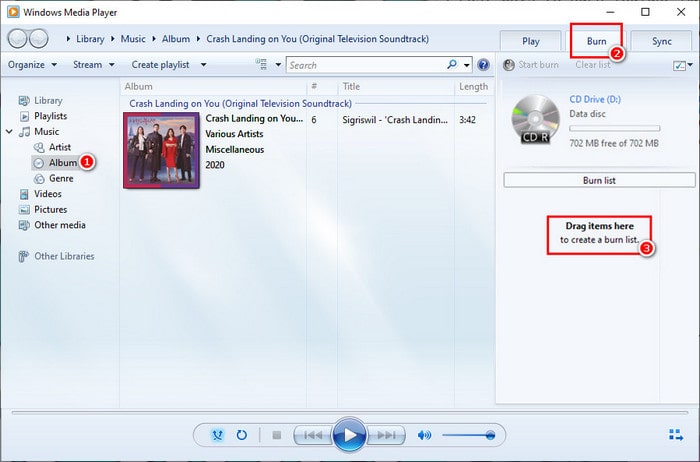Click the playback seek bar
700x462 pixels.
click(350, 412)
